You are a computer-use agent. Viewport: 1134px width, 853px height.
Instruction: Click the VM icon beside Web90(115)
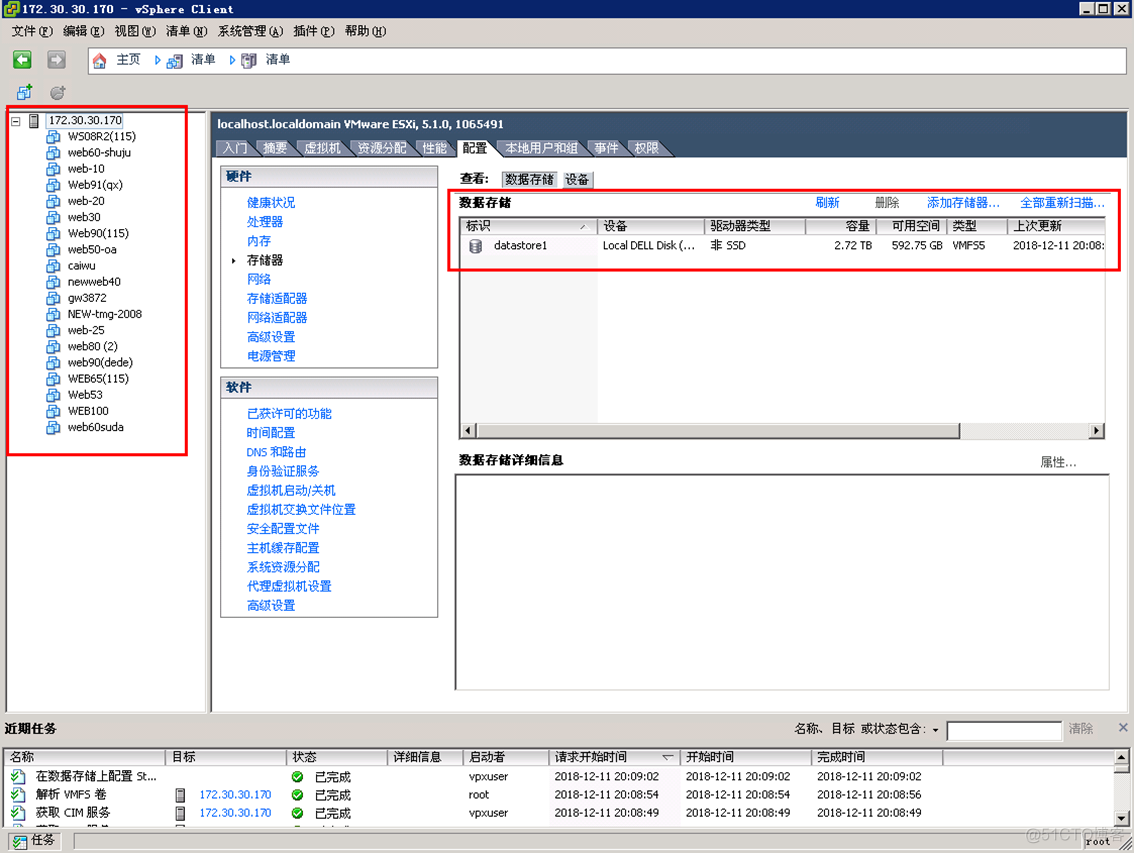[x=54, y=234]
